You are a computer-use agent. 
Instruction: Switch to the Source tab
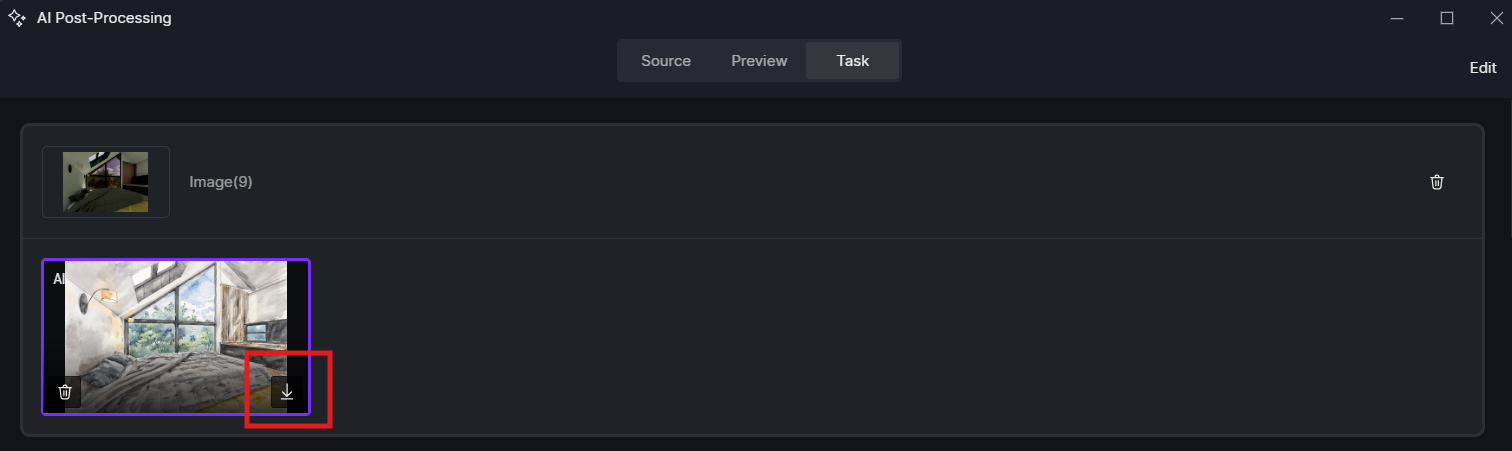click(666, 61)
